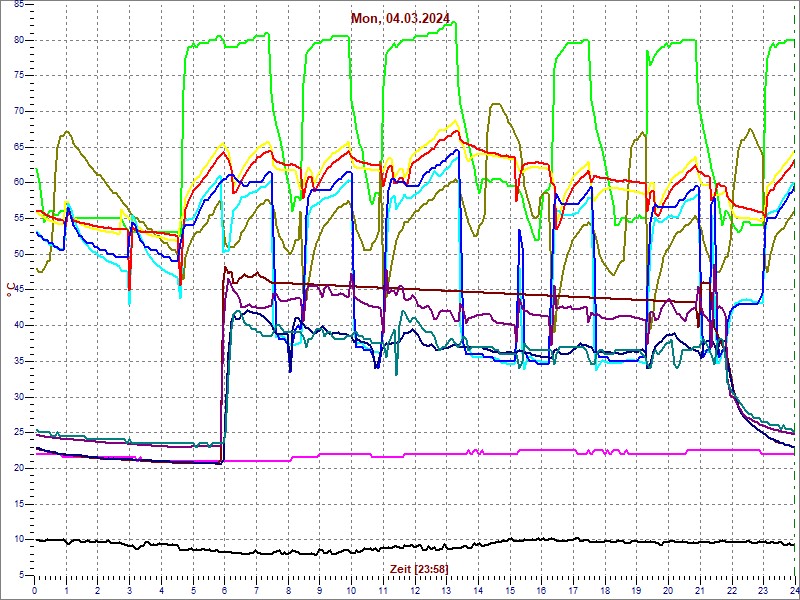Click the chart date title Mon, 04.03.2024
Screen dimensions: 800x600
click(x=400, y=18)
